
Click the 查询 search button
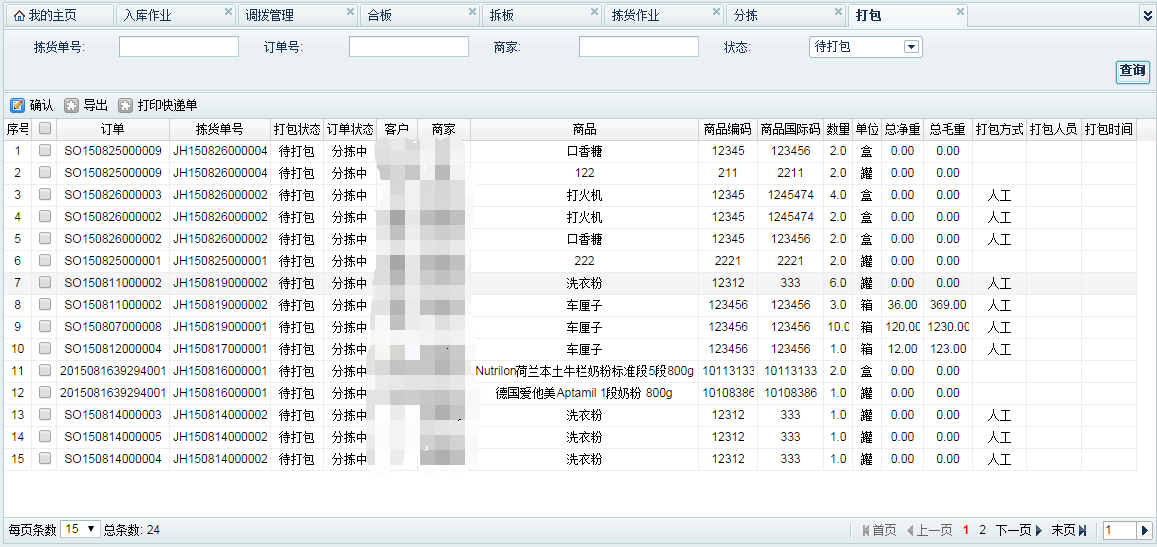click(1132, 71)
